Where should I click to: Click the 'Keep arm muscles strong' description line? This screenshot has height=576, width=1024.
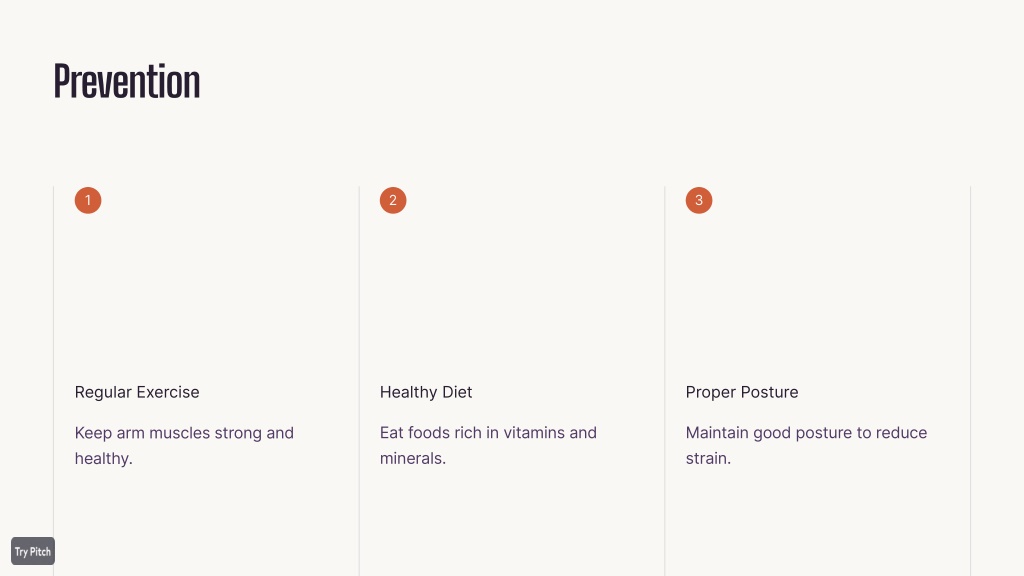pos(184,433)
